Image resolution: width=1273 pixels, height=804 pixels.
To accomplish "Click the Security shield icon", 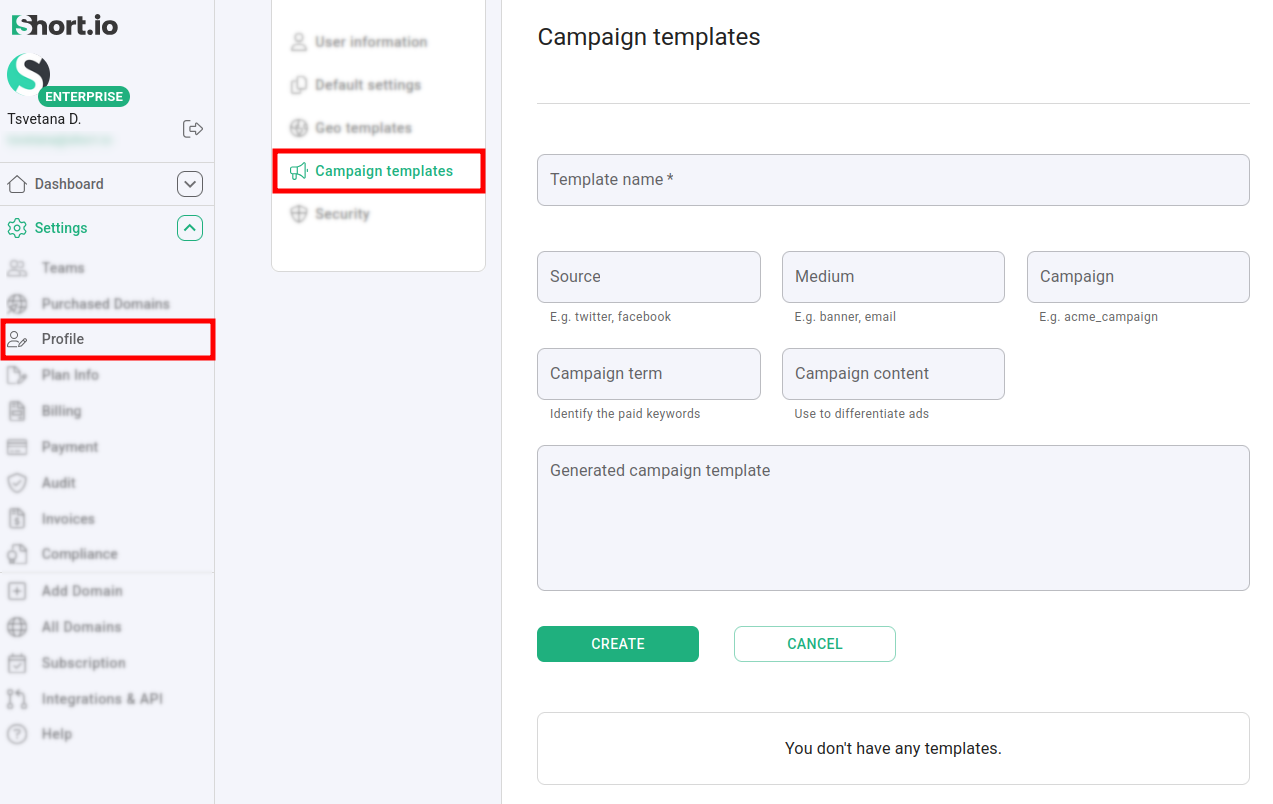I will coord(298,214).
